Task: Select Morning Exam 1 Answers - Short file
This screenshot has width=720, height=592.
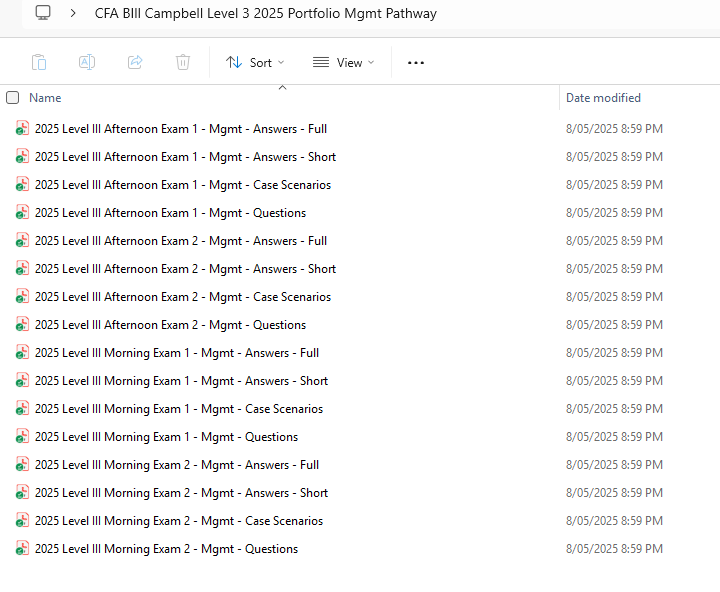Action: coord(181,381)
